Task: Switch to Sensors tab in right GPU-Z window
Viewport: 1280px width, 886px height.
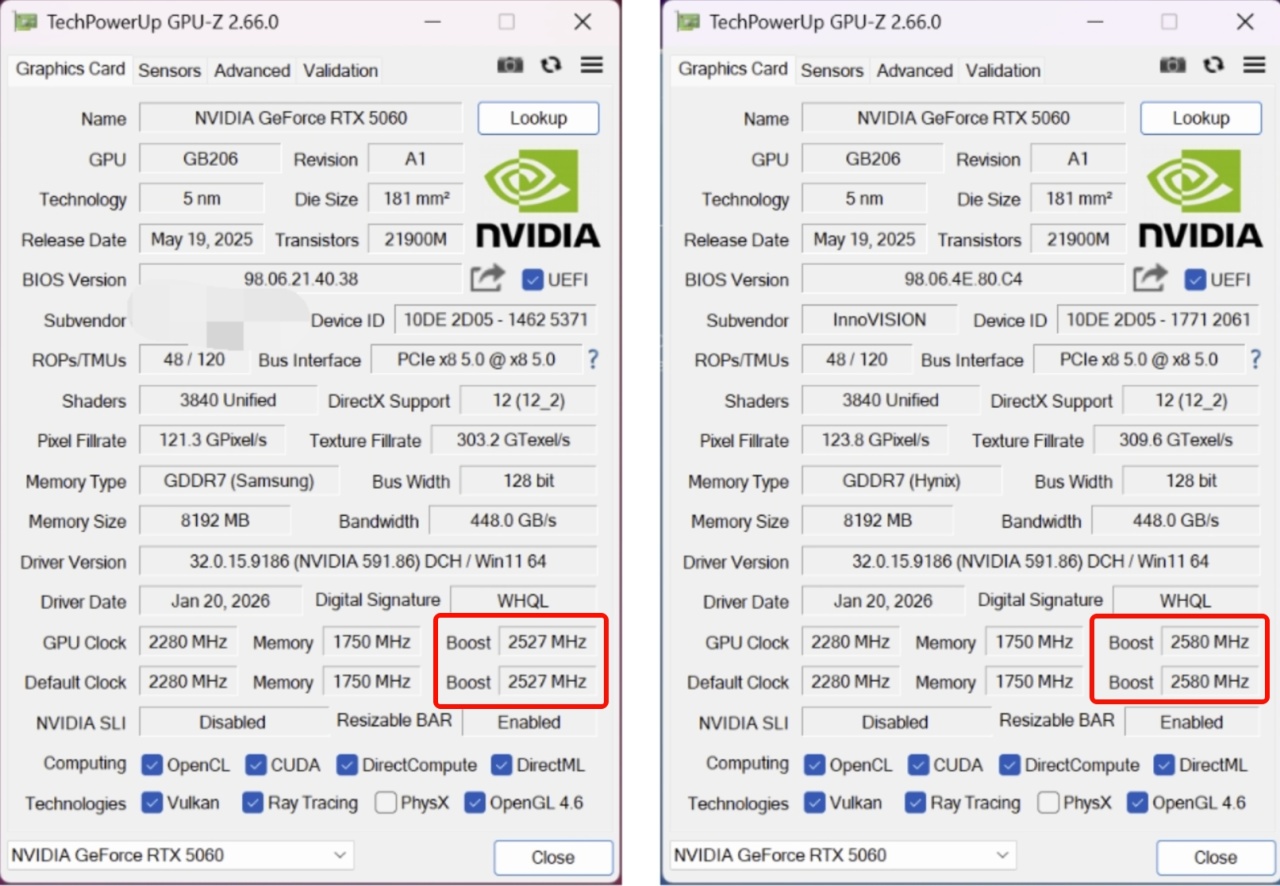Action: tap(833, 70)
